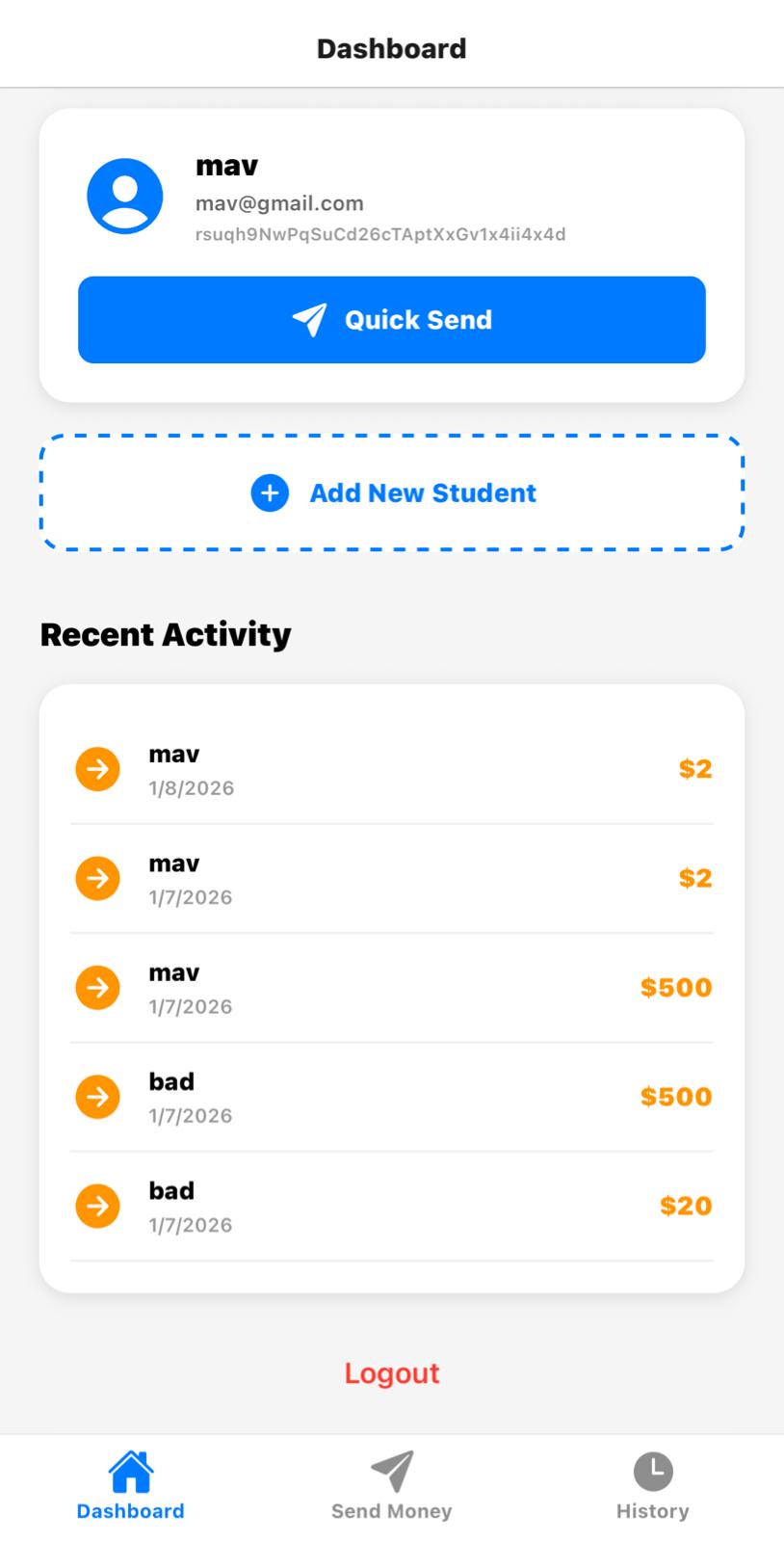Open the History tab

coord(653,1486)
